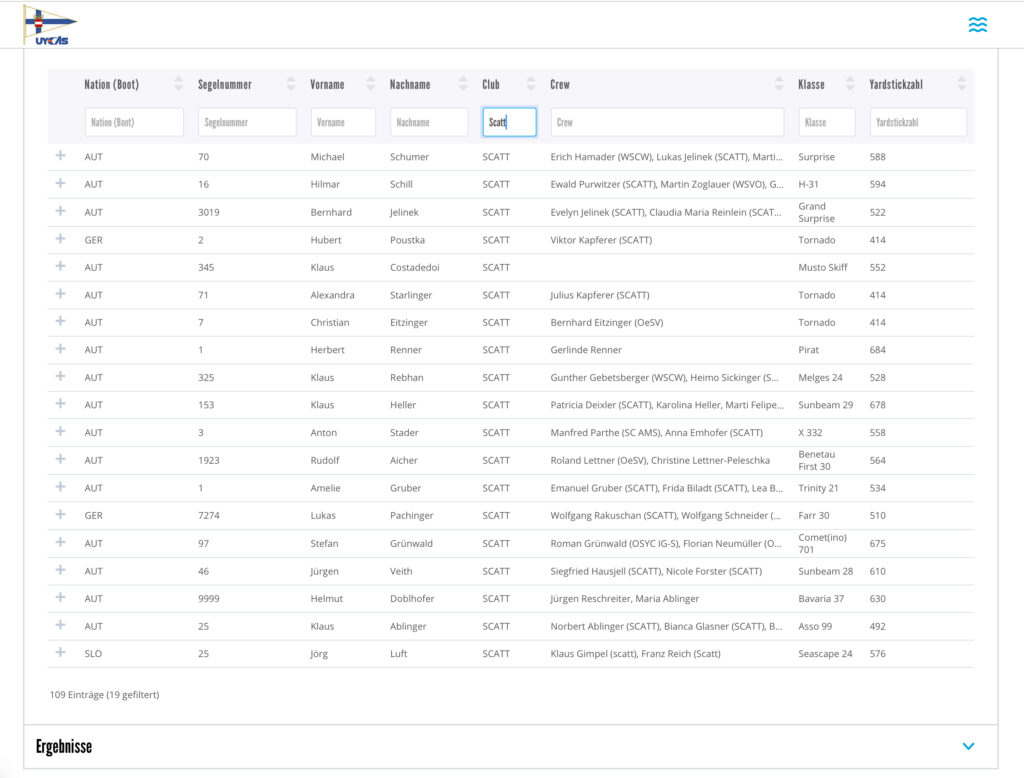
Task: Sort by Club column arrows
Action: [531, 84]
